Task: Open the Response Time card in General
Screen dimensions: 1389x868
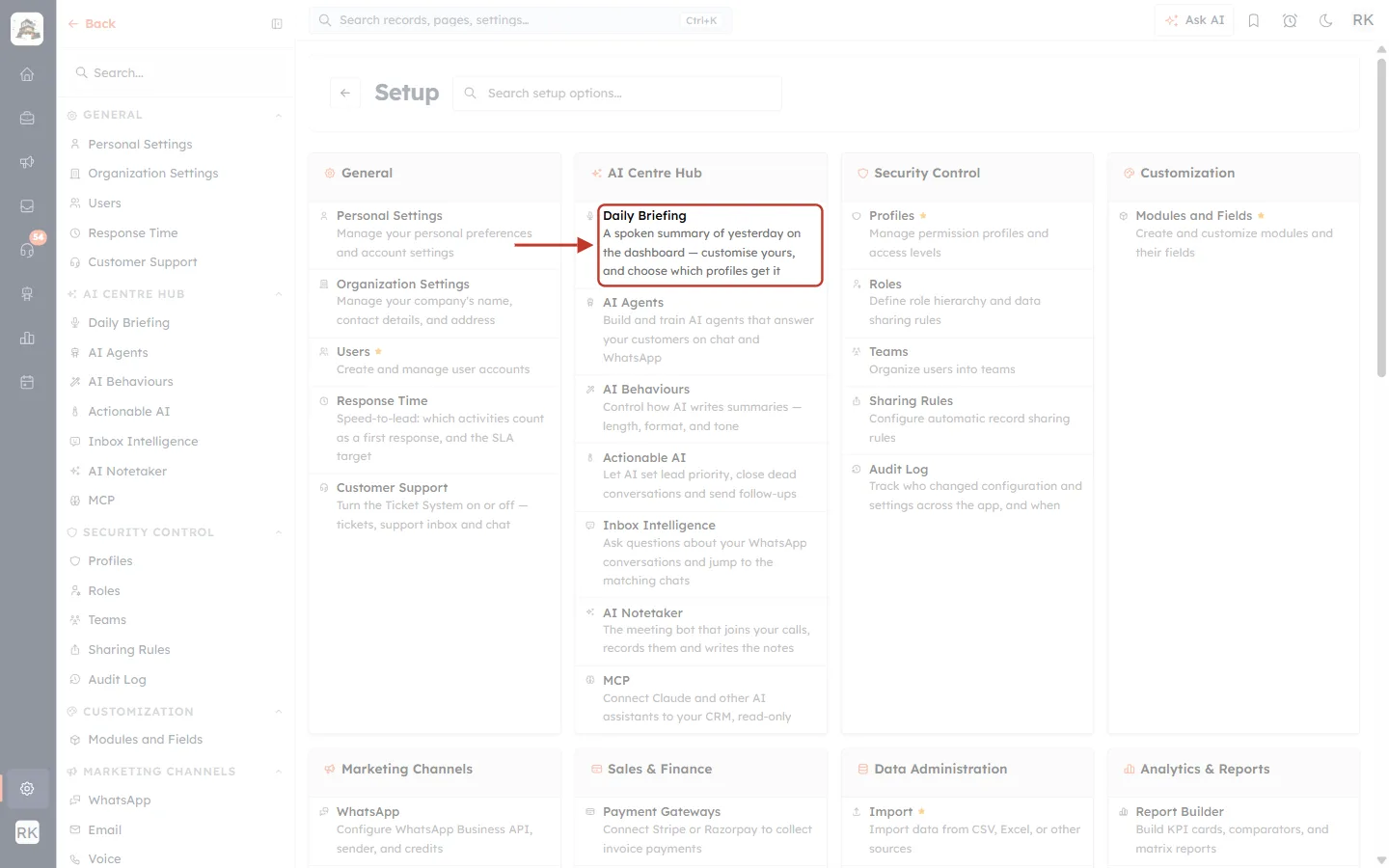Action: coord(435,428)
